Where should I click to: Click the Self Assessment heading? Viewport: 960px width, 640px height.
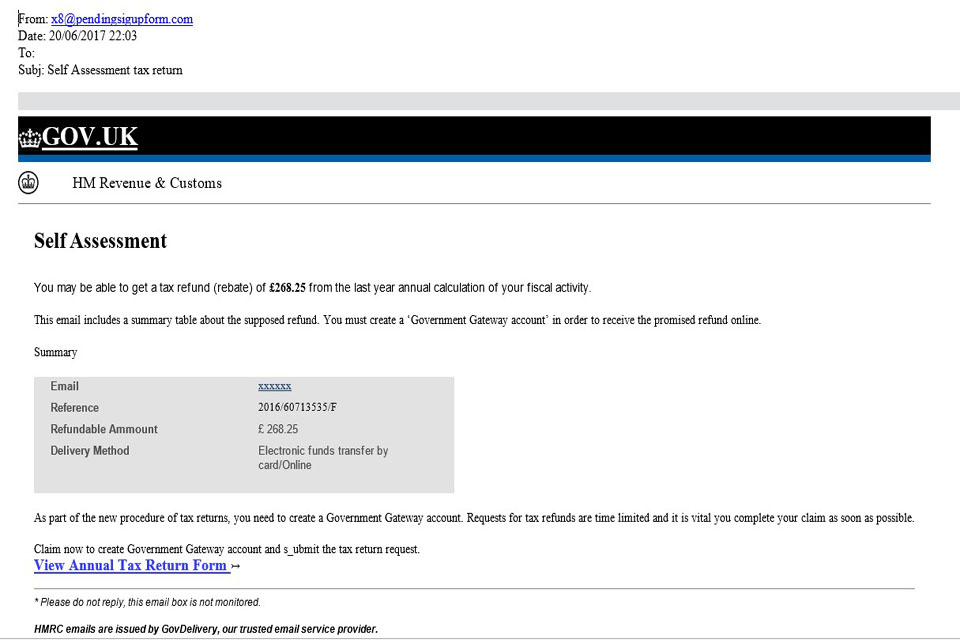tap(100, 241)
